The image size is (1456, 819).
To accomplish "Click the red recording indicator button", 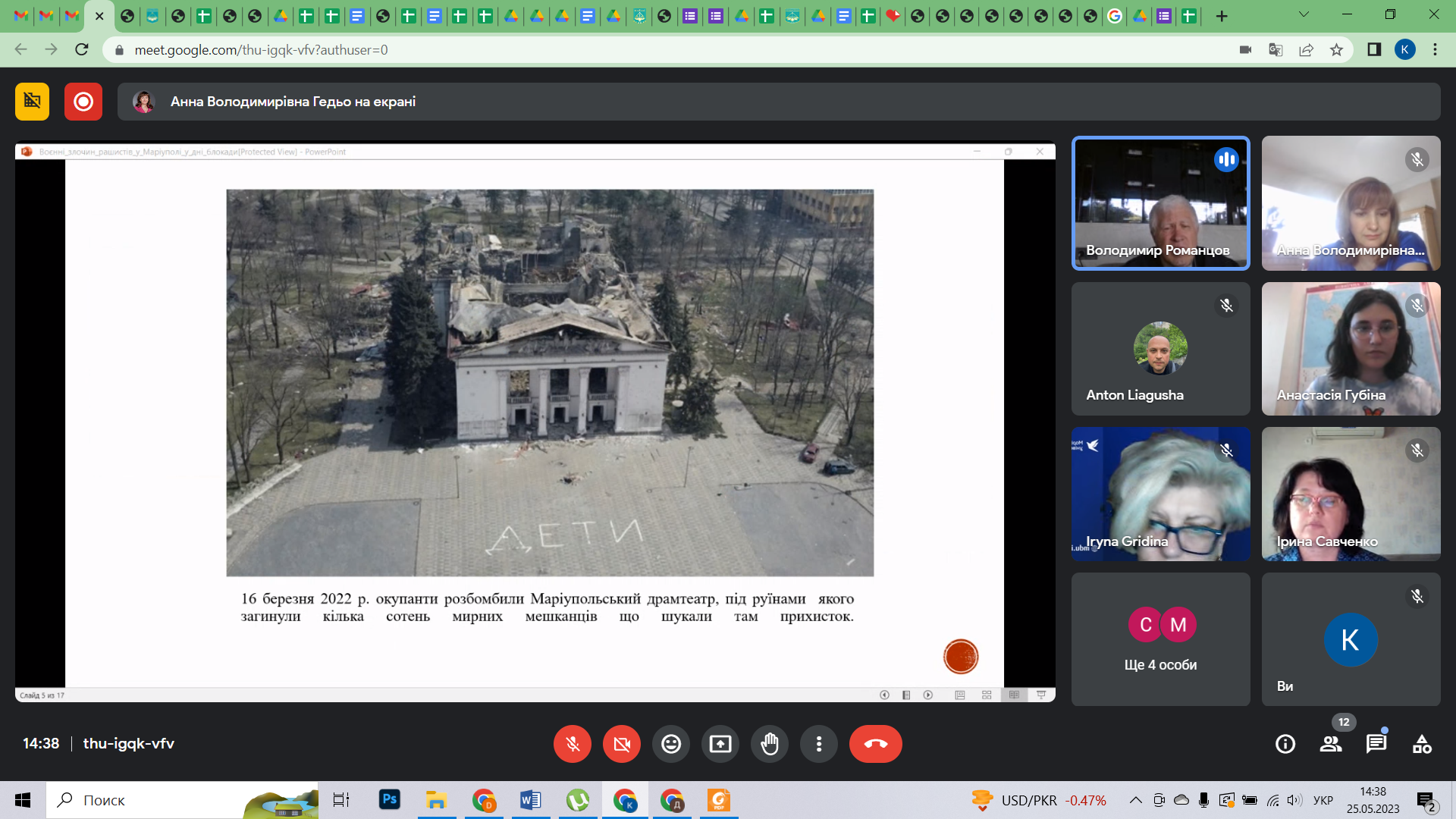I will coord(83,102).
